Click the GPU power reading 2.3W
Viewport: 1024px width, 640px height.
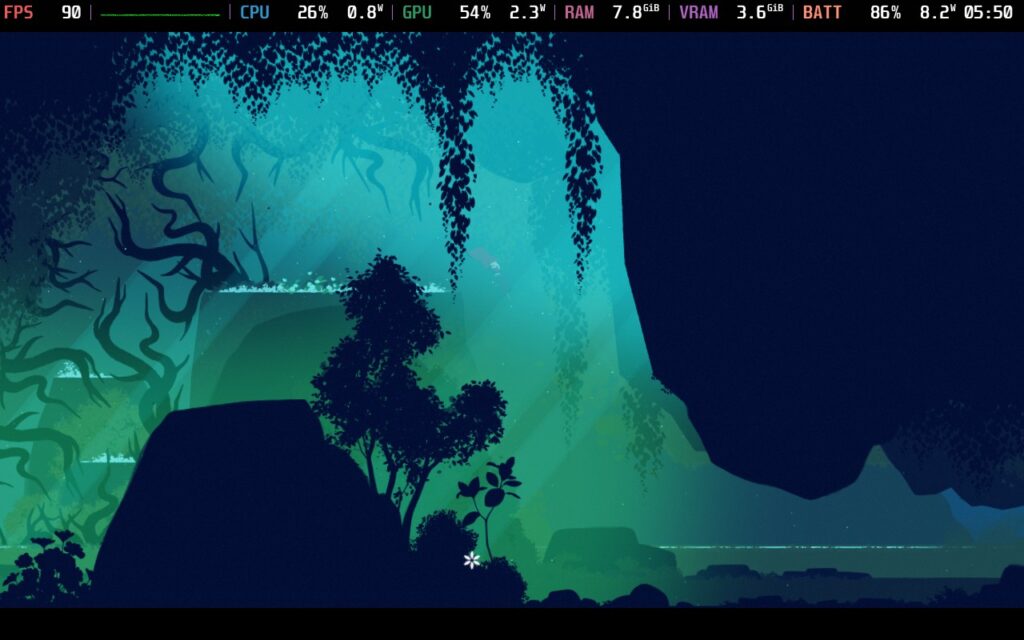(x=527, y=12)
